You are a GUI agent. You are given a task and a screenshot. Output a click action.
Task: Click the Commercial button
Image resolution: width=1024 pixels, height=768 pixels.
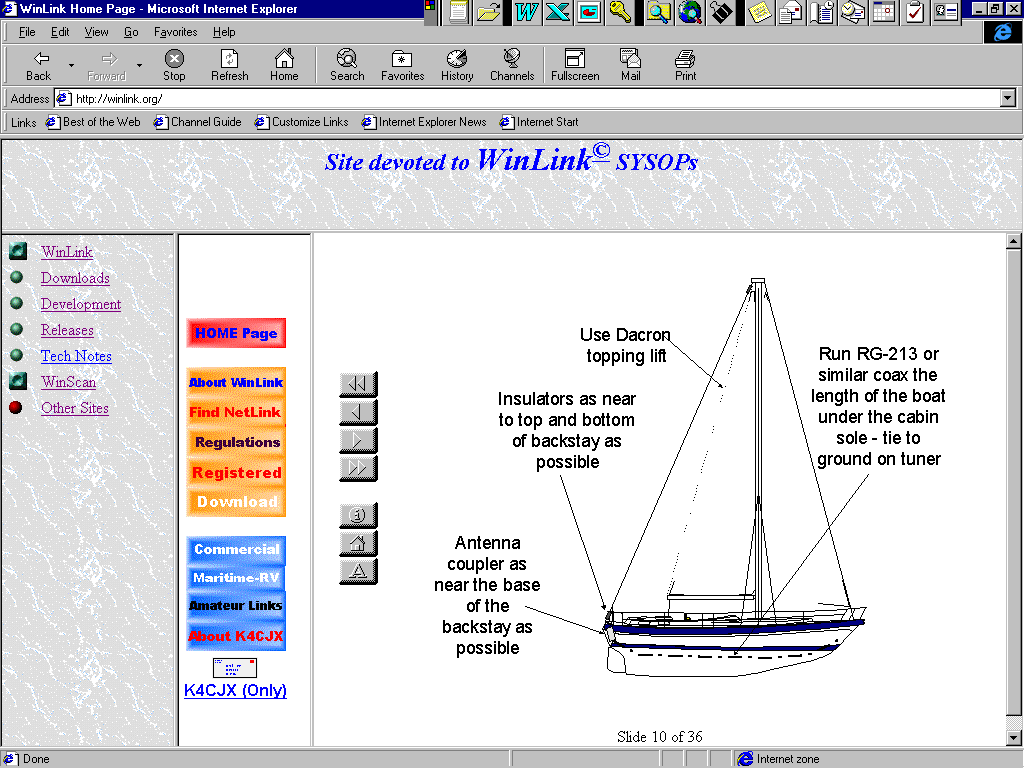coord(236,550)
